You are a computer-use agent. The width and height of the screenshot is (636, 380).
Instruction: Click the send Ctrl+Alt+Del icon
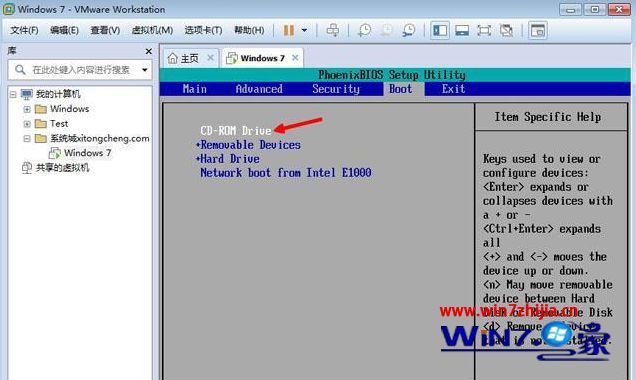point(333,30)
